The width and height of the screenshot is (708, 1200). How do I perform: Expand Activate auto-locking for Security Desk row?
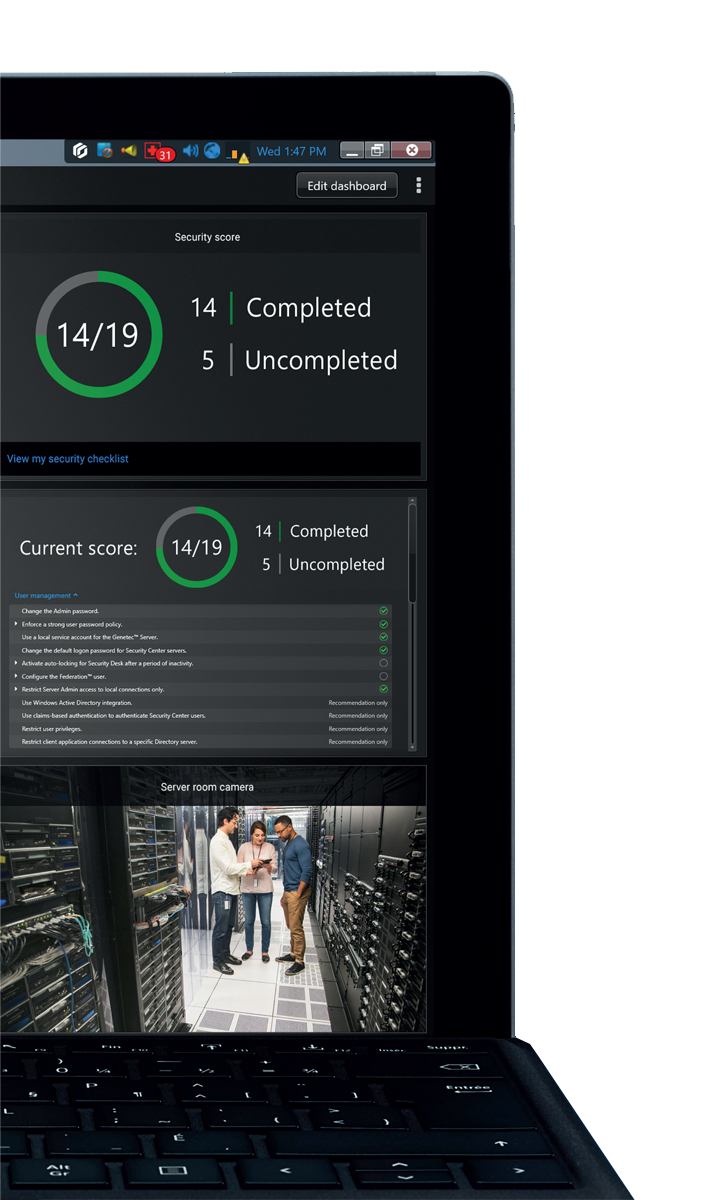pyautogui.click(x=16, y=663)
